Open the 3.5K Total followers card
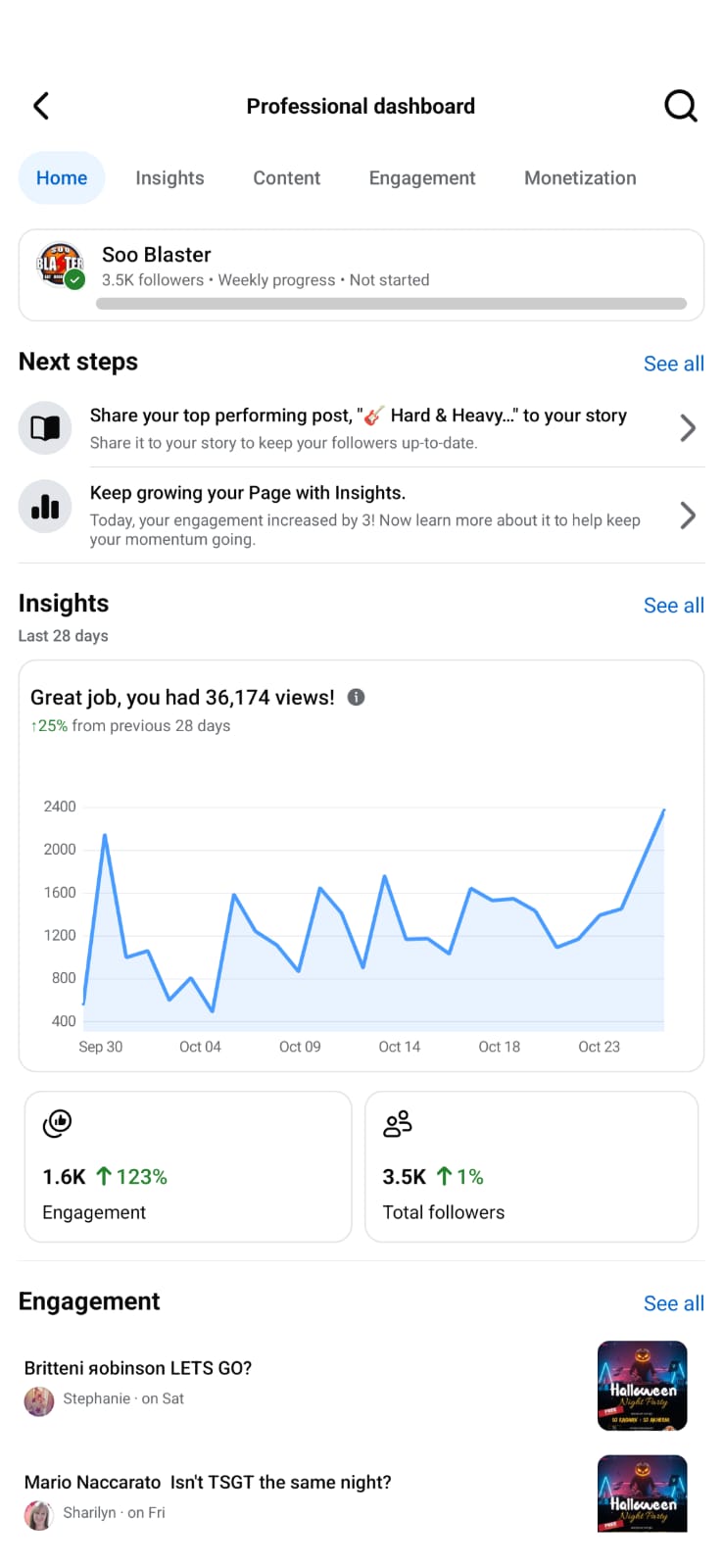 pos(531,1166)
